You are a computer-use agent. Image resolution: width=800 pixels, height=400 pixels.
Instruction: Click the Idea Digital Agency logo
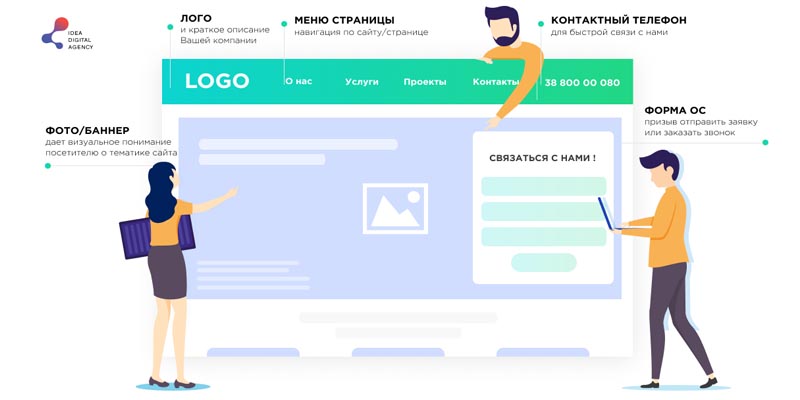67,34
